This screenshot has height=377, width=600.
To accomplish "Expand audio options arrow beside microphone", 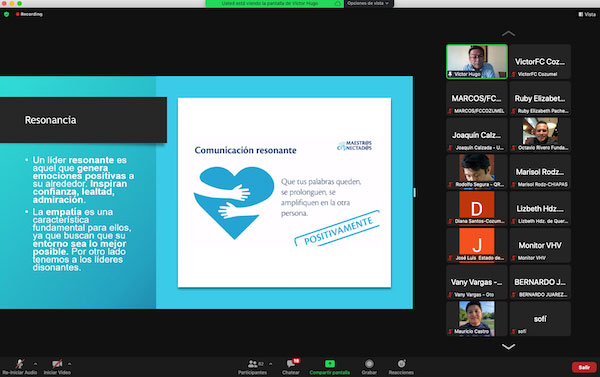I will pos(35,364).
